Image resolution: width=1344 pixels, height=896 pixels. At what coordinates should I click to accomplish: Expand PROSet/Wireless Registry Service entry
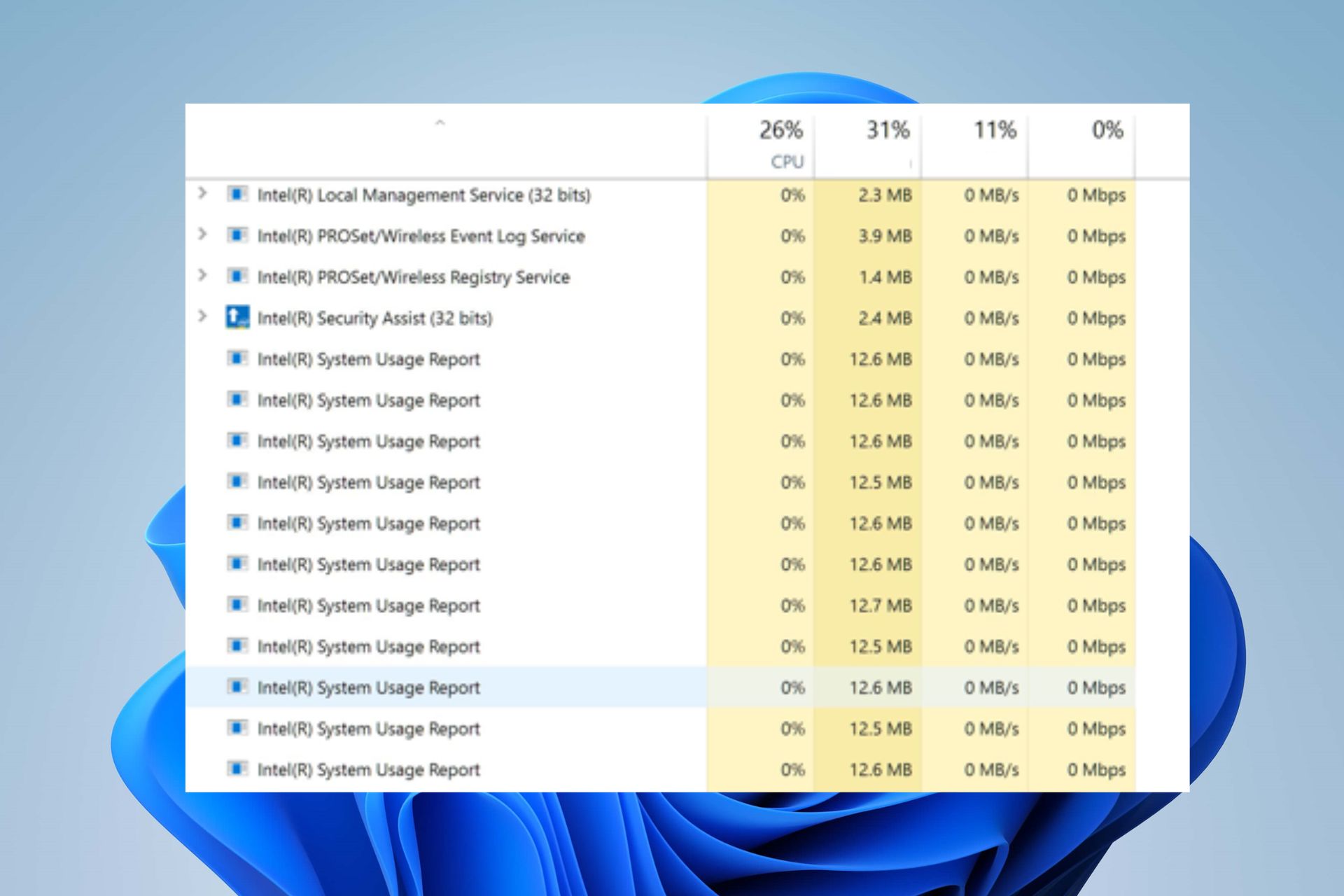(202, 275)
